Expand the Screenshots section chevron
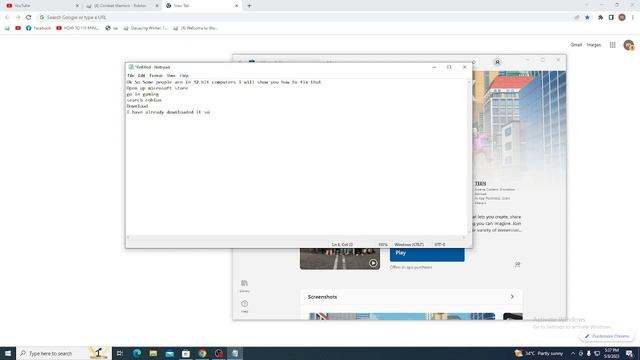The width and height of the screenshot is (640, 360). [x=512, y=297]
